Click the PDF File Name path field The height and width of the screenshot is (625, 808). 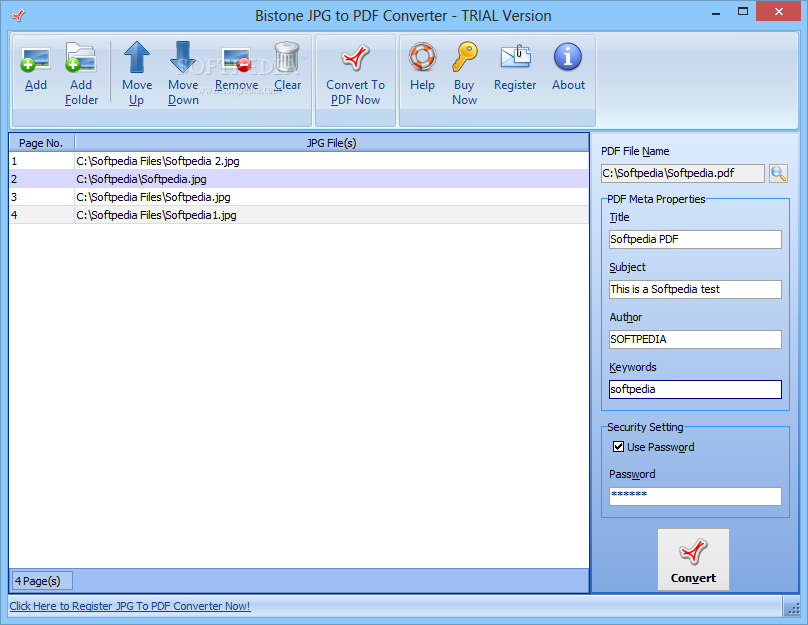coord(682,174)
